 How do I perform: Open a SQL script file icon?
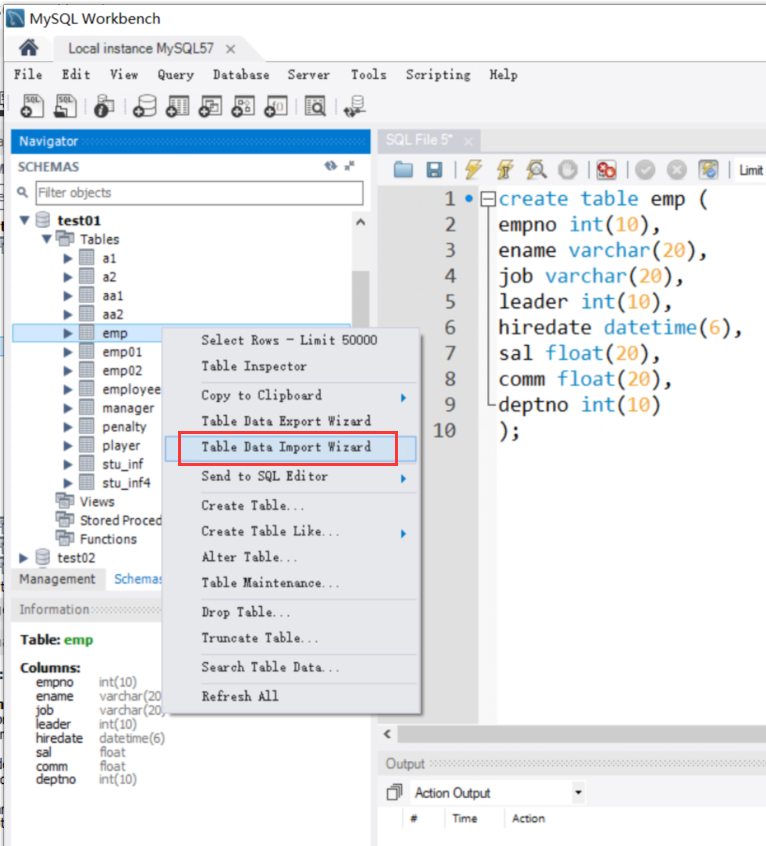click(x=65, y=106)
